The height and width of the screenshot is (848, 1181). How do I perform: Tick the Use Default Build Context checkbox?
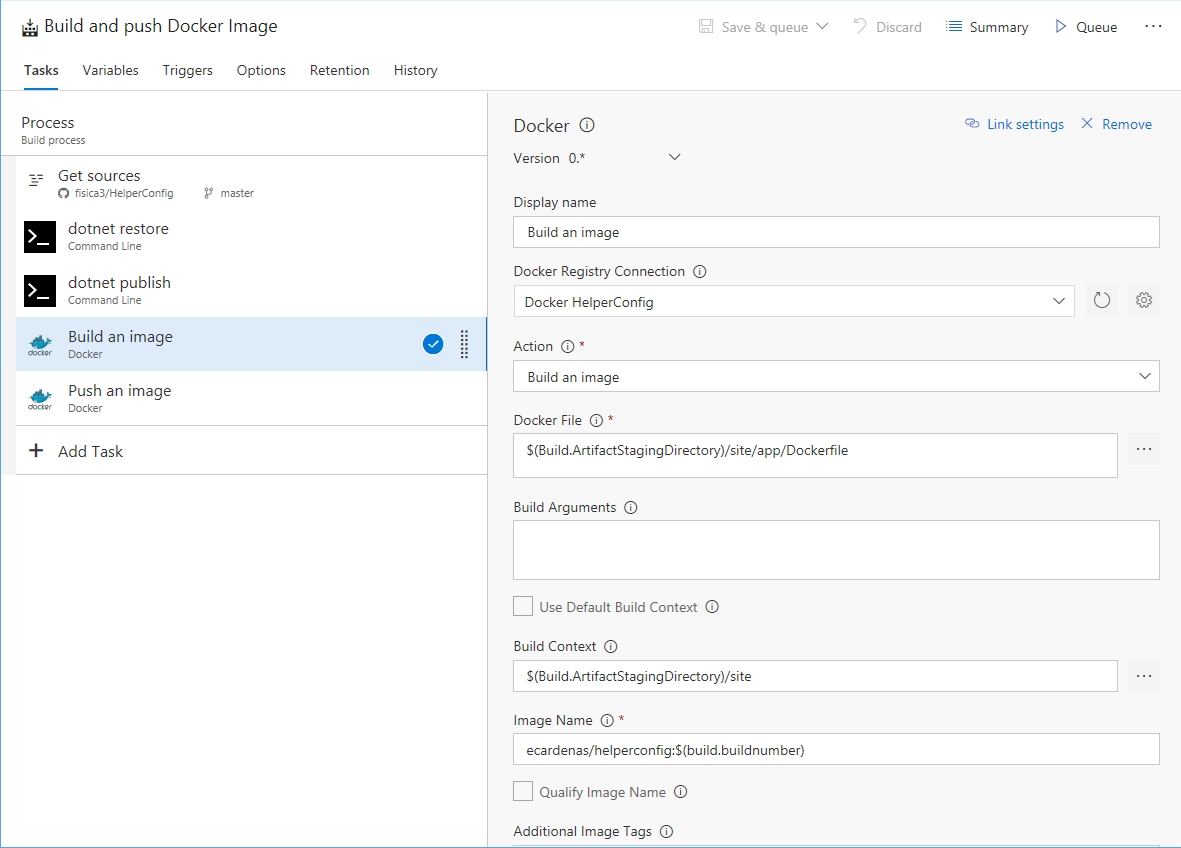pyautogui.click(x=523, y=606)
